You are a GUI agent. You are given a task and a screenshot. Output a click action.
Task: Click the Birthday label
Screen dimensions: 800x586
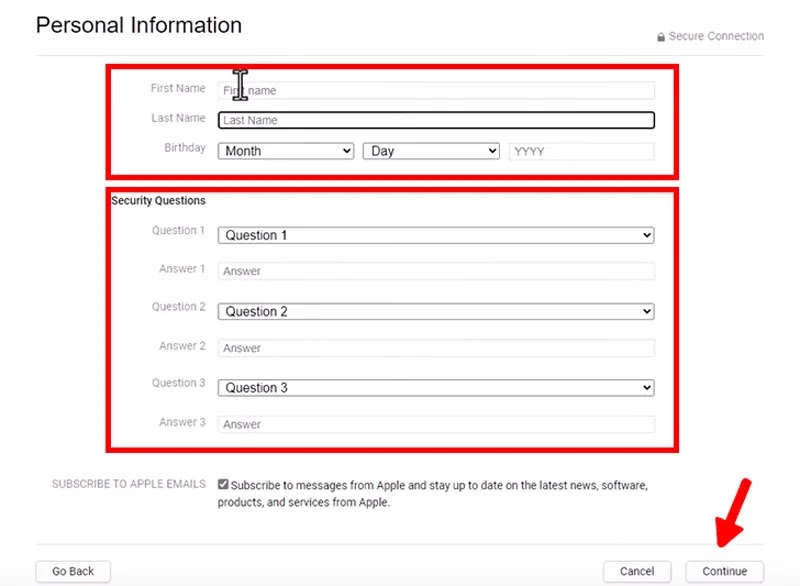pos(185,148)
